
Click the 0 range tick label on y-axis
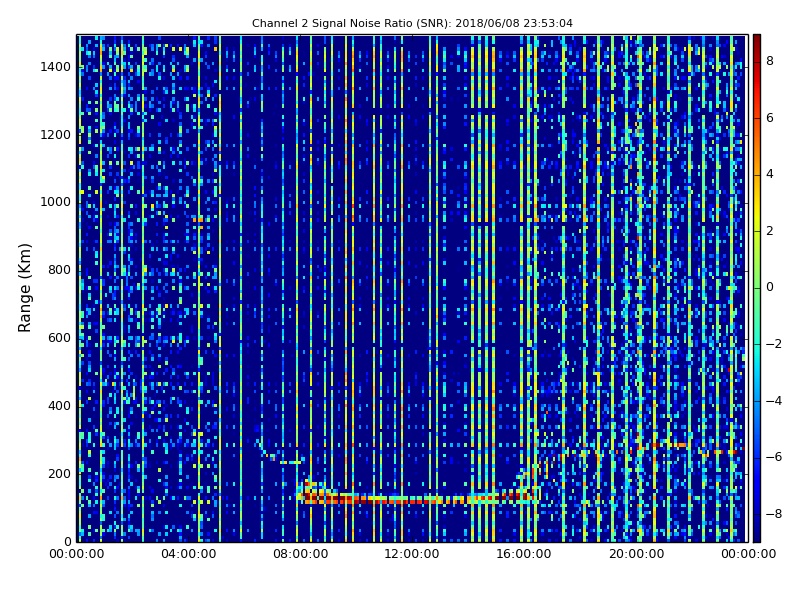[x=68, y=541]
